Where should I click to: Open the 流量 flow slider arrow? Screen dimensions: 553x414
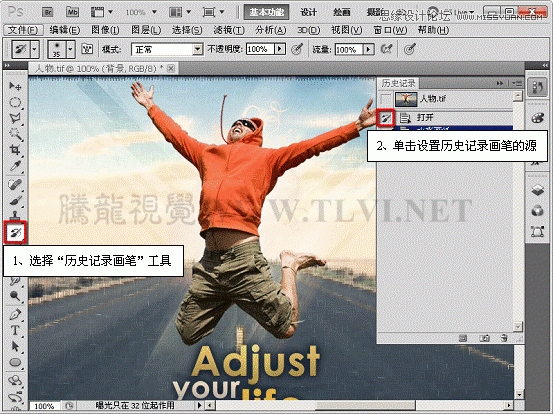click(369, 49)
